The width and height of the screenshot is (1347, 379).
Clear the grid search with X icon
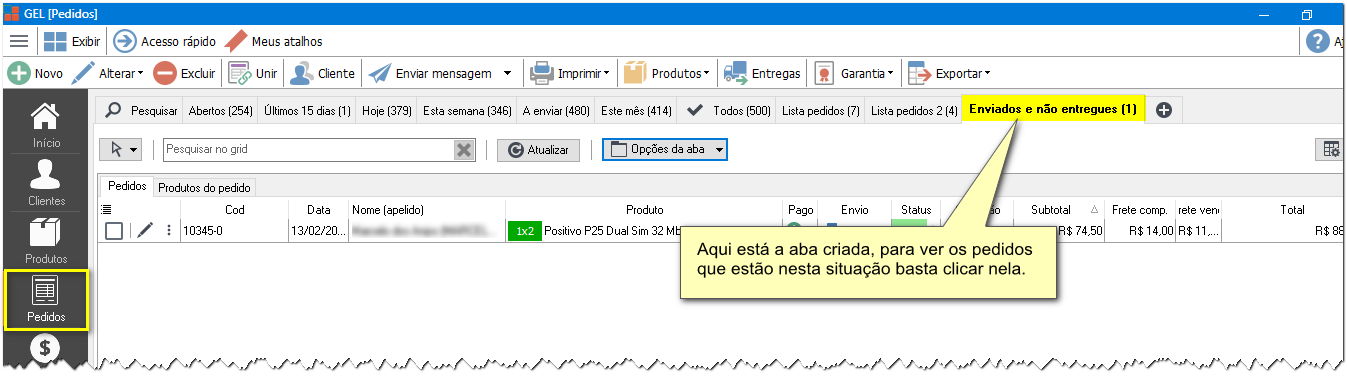click(464, 149)
